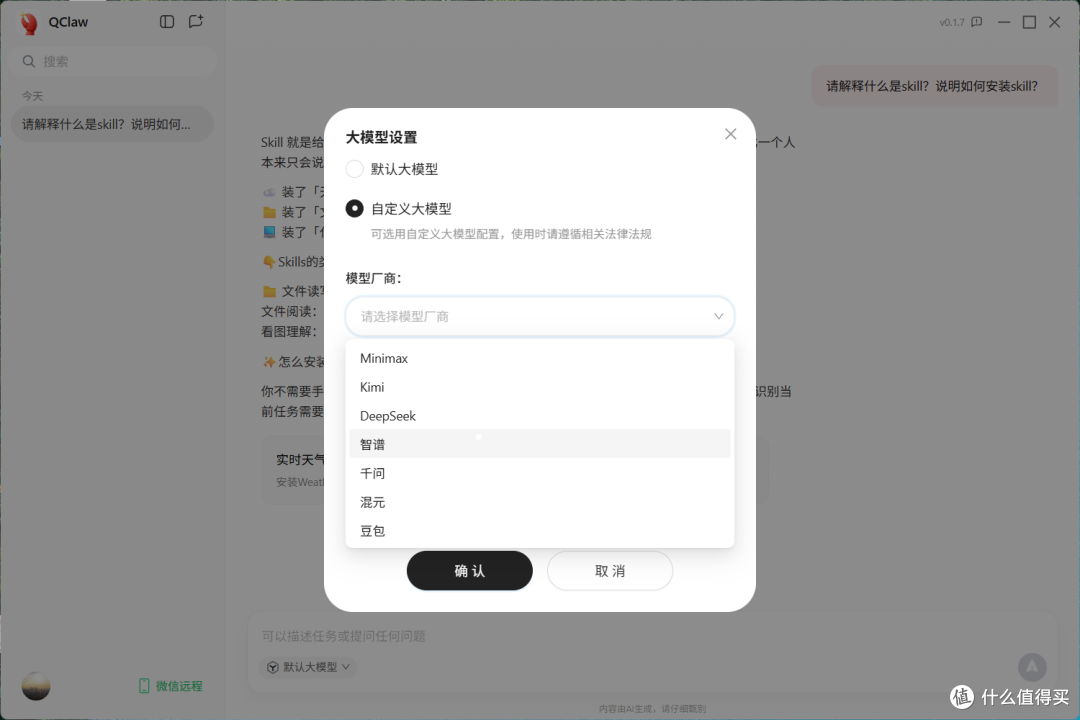This screenshot has height=720, width=1080.
Task: Open the 微信远程 link
Action: 171,686
